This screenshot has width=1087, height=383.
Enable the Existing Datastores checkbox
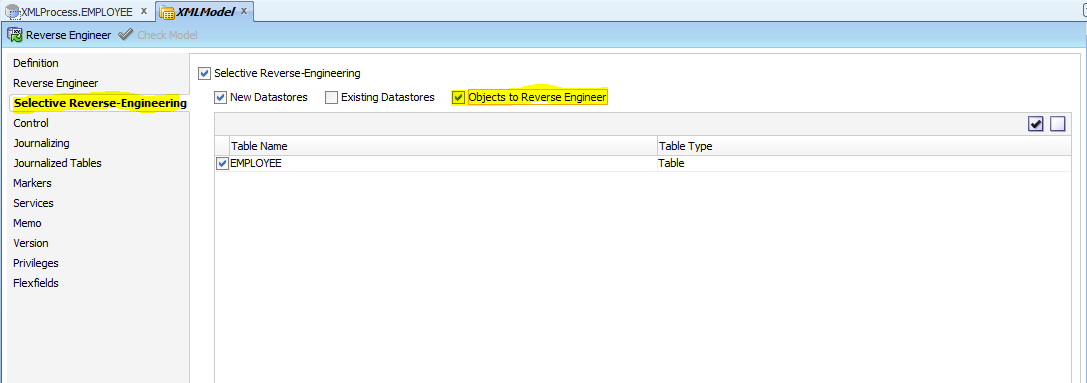pyautogui.click(x=331, y=98)
